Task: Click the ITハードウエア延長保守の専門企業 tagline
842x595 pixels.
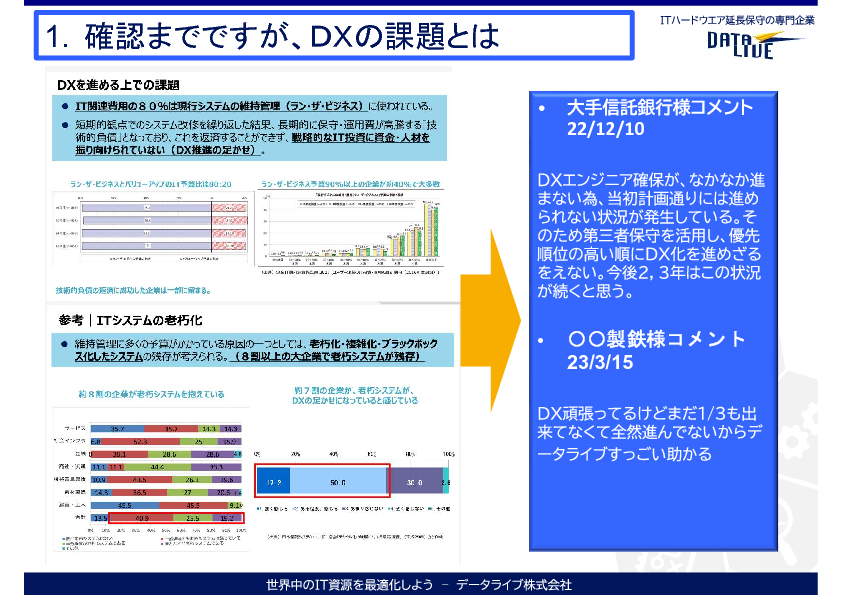Action: pyautogui.click(x=736, y=19)
